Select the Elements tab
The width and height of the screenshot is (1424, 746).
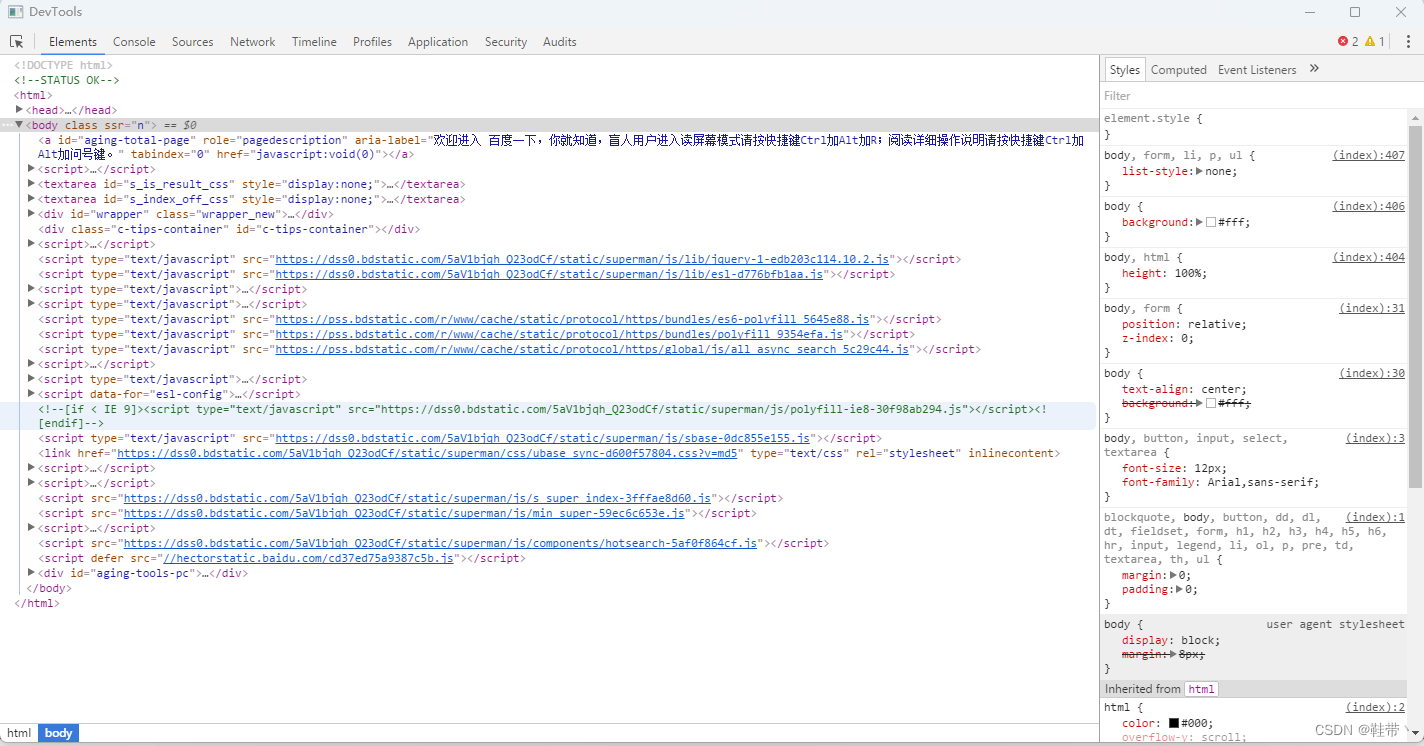[73, 42]
